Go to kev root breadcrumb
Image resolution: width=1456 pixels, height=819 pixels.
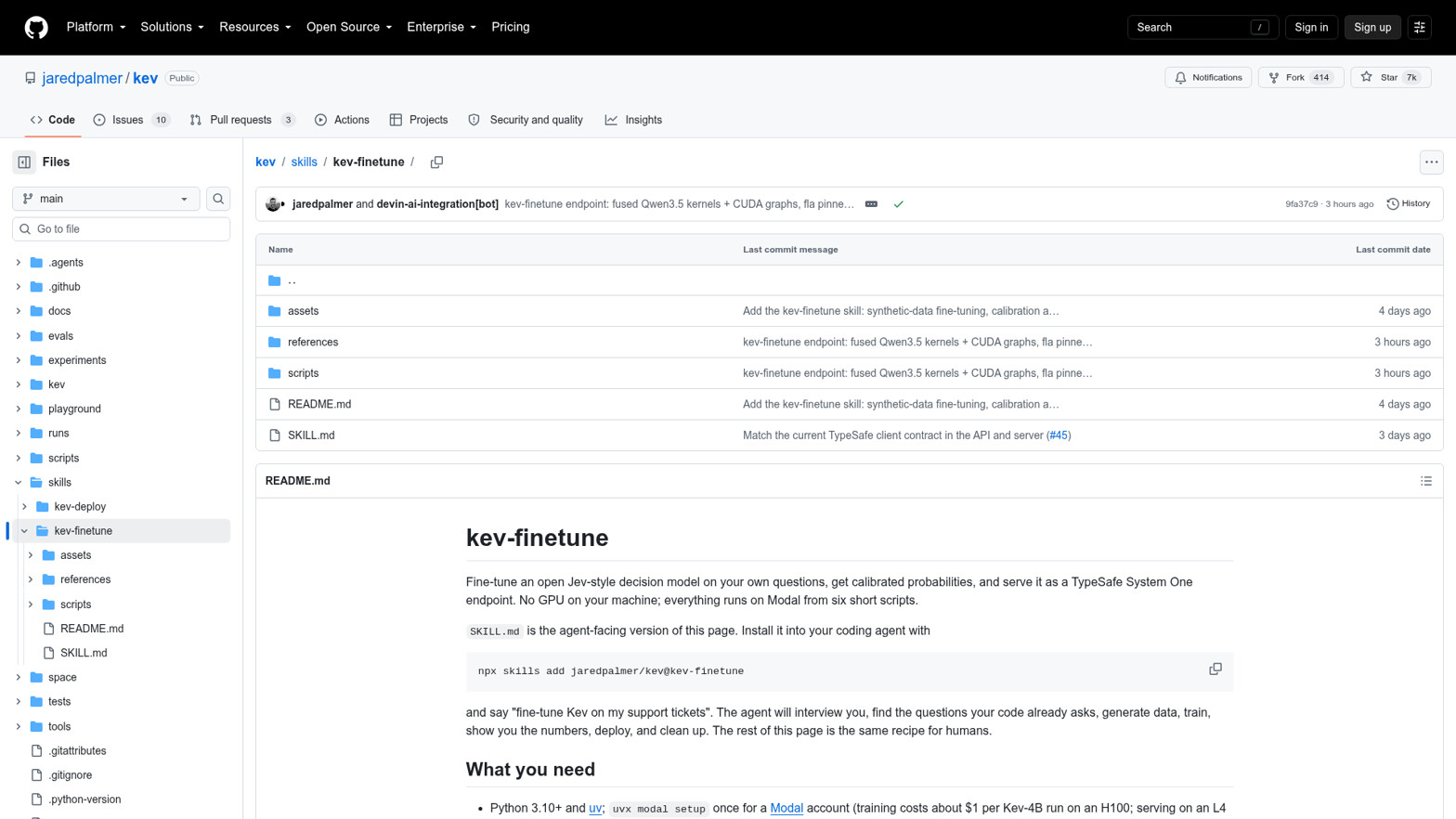(x=266, y=162)
